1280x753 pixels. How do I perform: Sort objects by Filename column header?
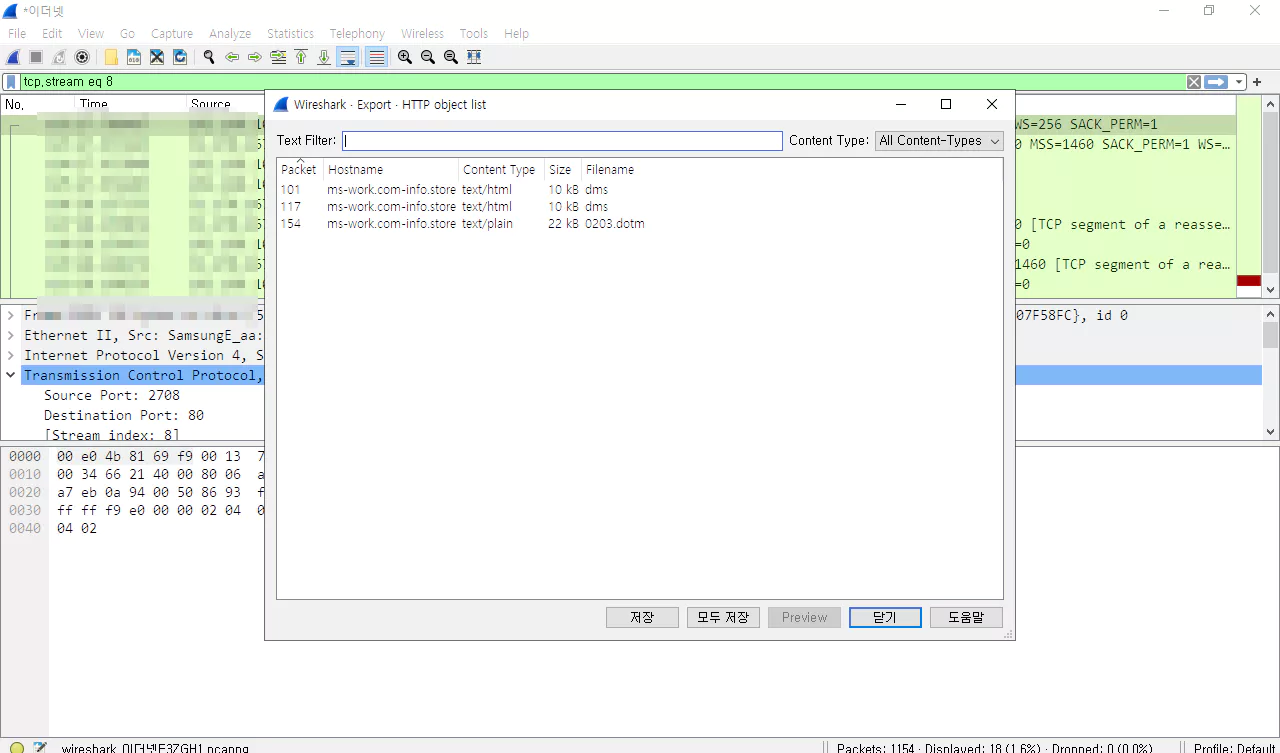pos(610,169)
